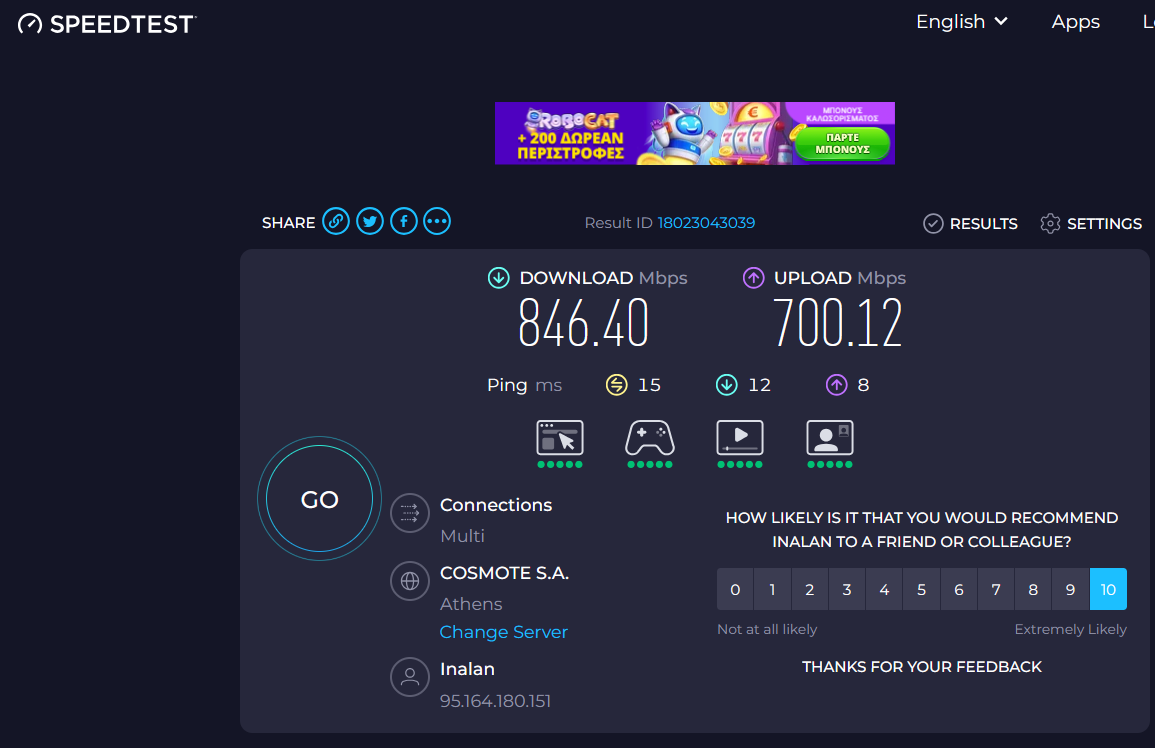1155x748 pixels.
Task: Click the Speedtest logo
Action: click(x=107, y=24)
